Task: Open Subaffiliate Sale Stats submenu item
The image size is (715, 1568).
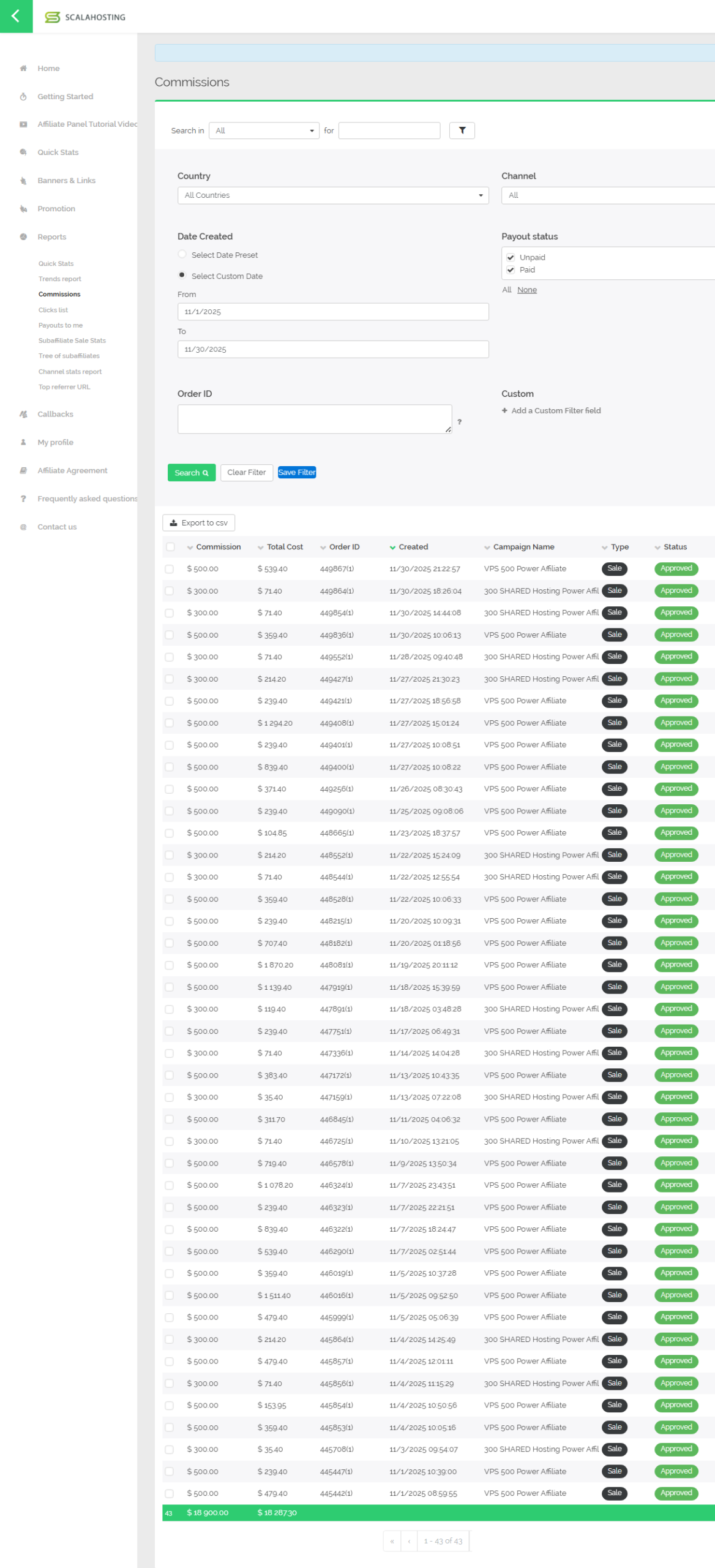Action: pos(72,341)
